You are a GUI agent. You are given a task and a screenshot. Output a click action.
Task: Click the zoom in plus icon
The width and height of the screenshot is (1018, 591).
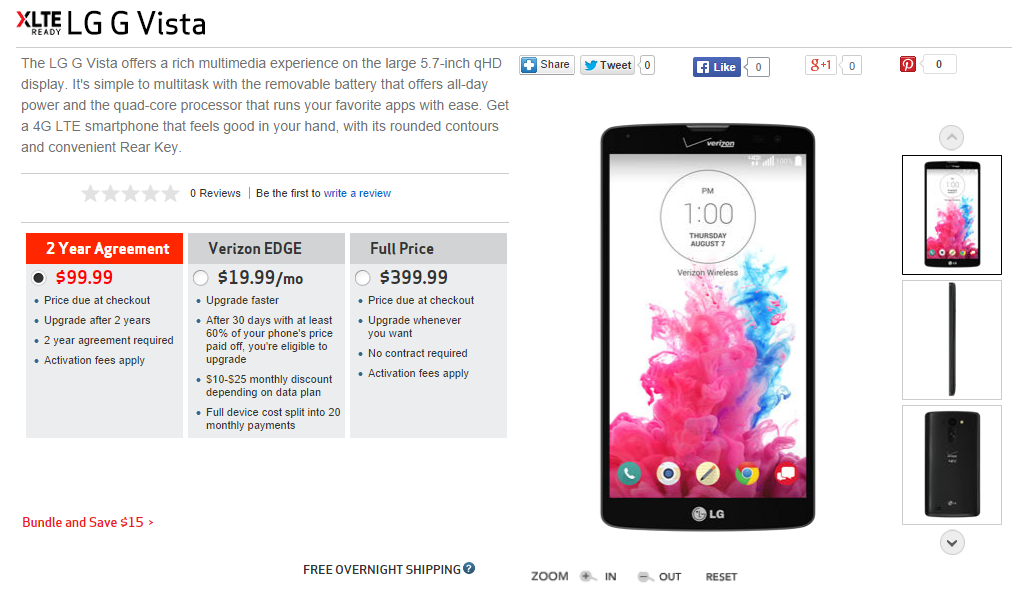[586, 576]
